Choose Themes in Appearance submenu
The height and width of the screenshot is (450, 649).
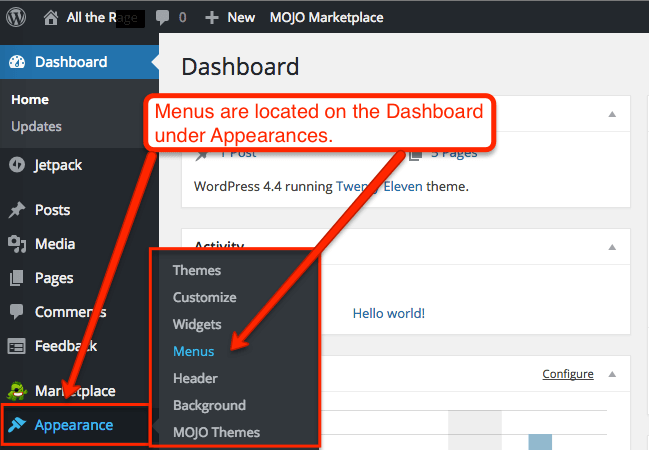(197, 270)
